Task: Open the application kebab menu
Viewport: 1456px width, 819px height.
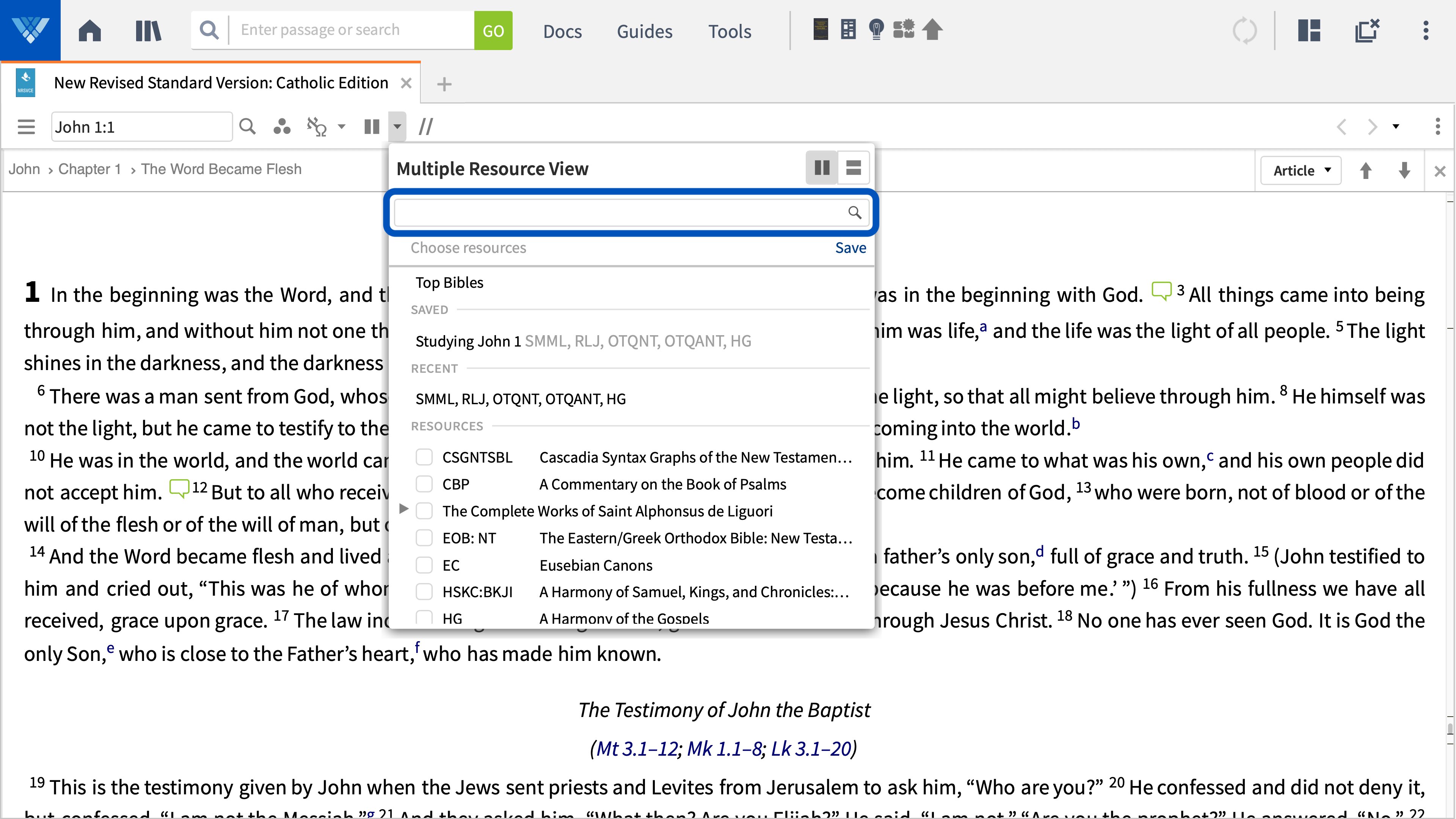Action: pyautogui.click(x=1426, y=30)
